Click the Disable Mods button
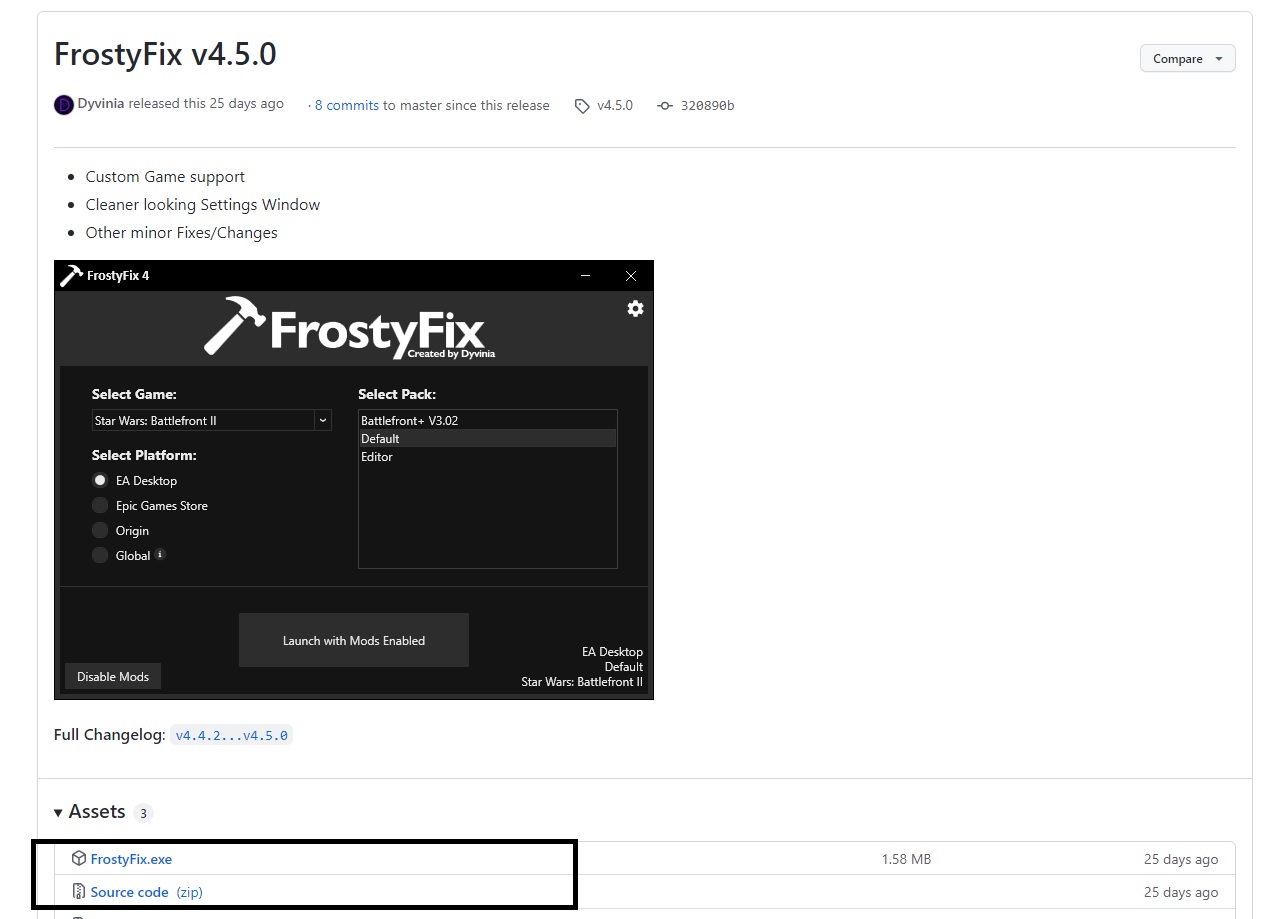Screen dimensions: 1267x919 click(113, 677)
